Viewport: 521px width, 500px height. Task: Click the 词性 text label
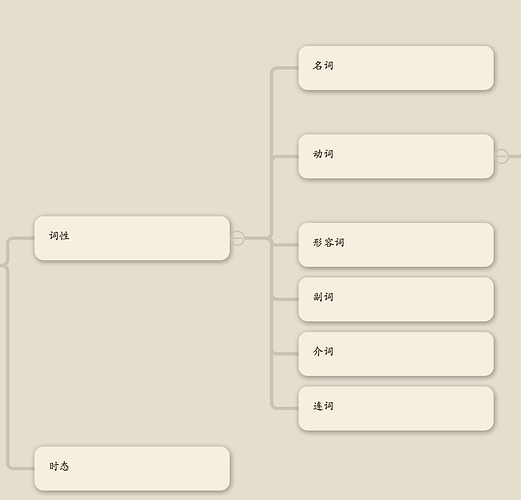59,236
